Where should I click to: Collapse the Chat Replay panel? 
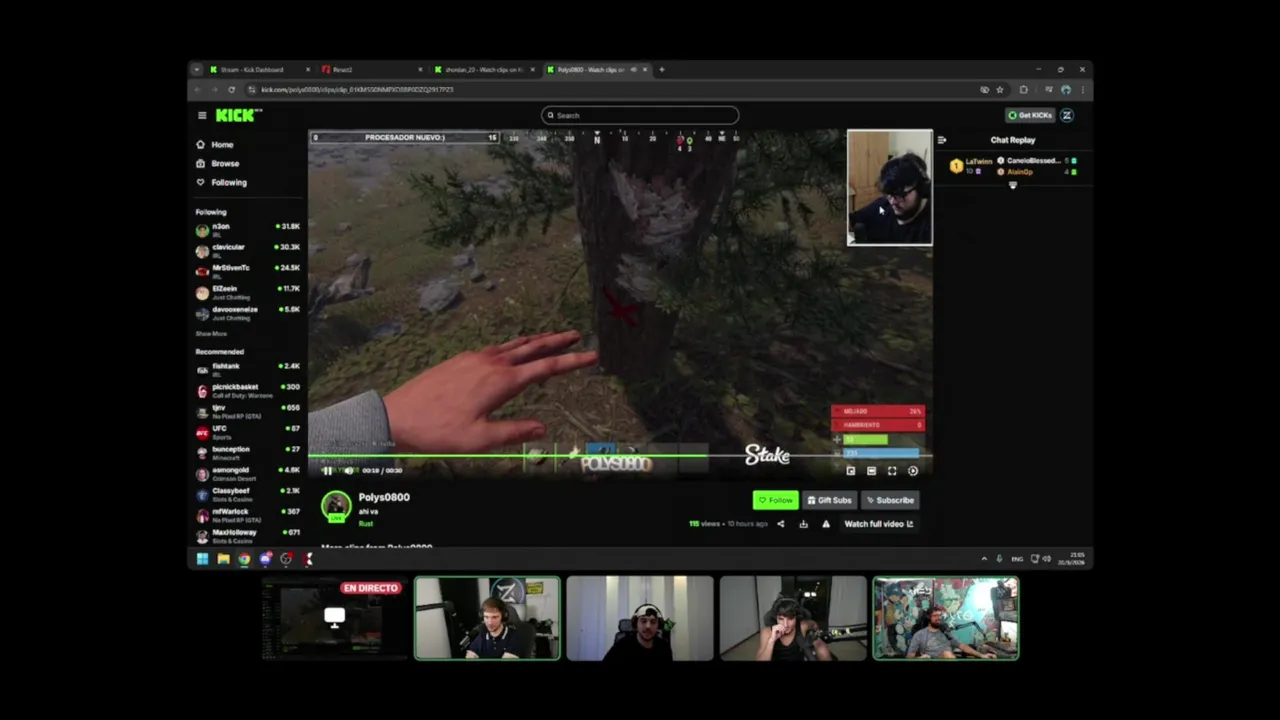coord(942,140)
